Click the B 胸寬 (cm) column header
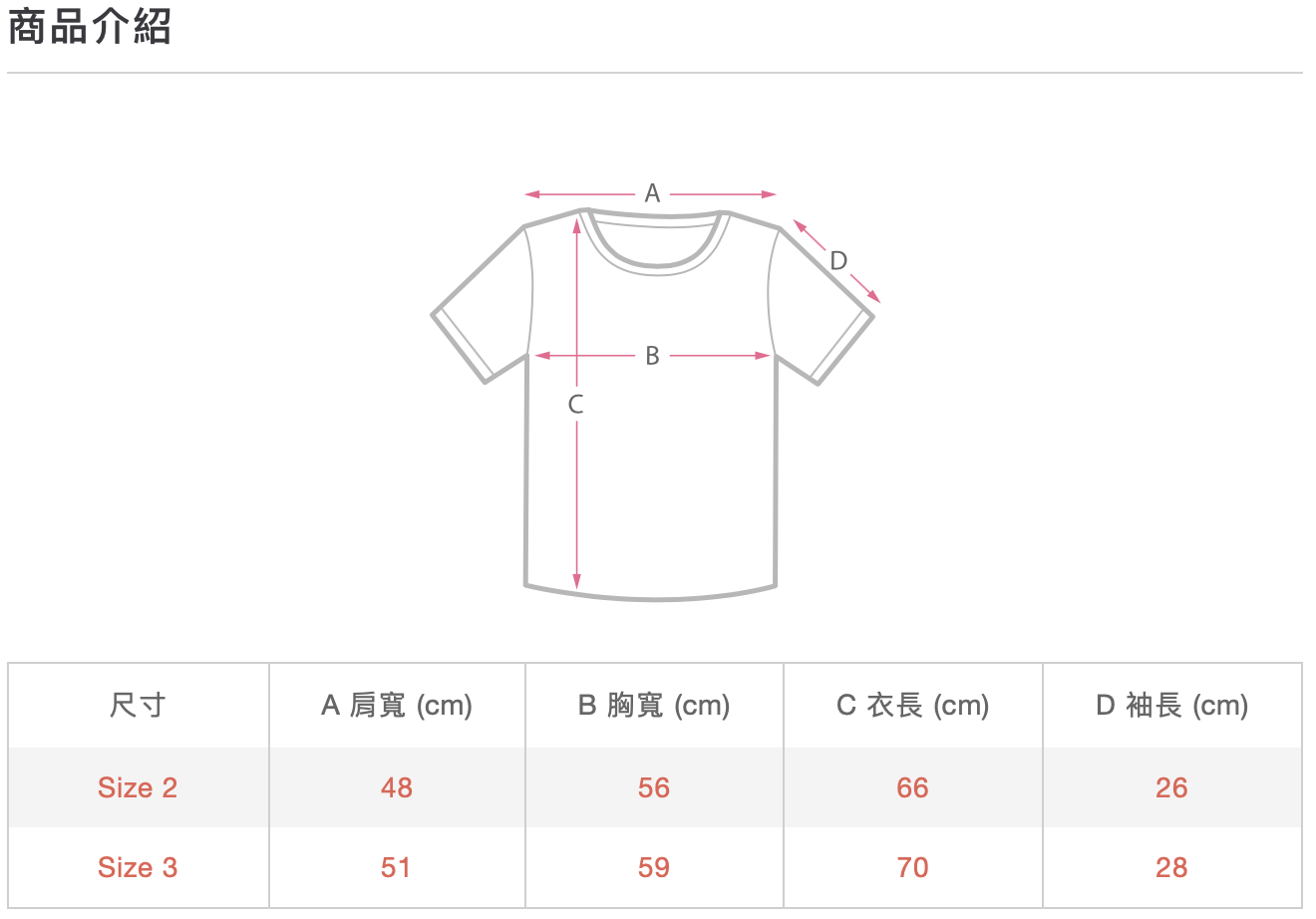 tap(654, 706)
